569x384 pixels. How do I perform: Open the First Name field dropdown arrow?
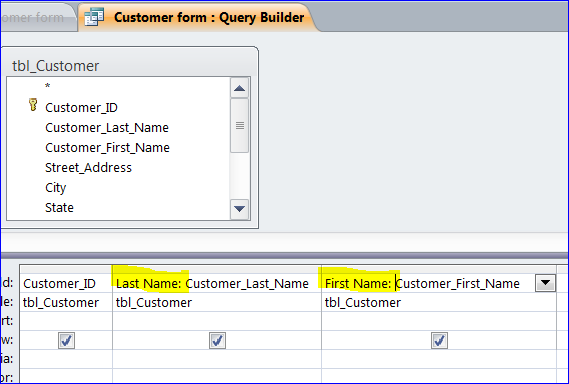coord(545,283)
